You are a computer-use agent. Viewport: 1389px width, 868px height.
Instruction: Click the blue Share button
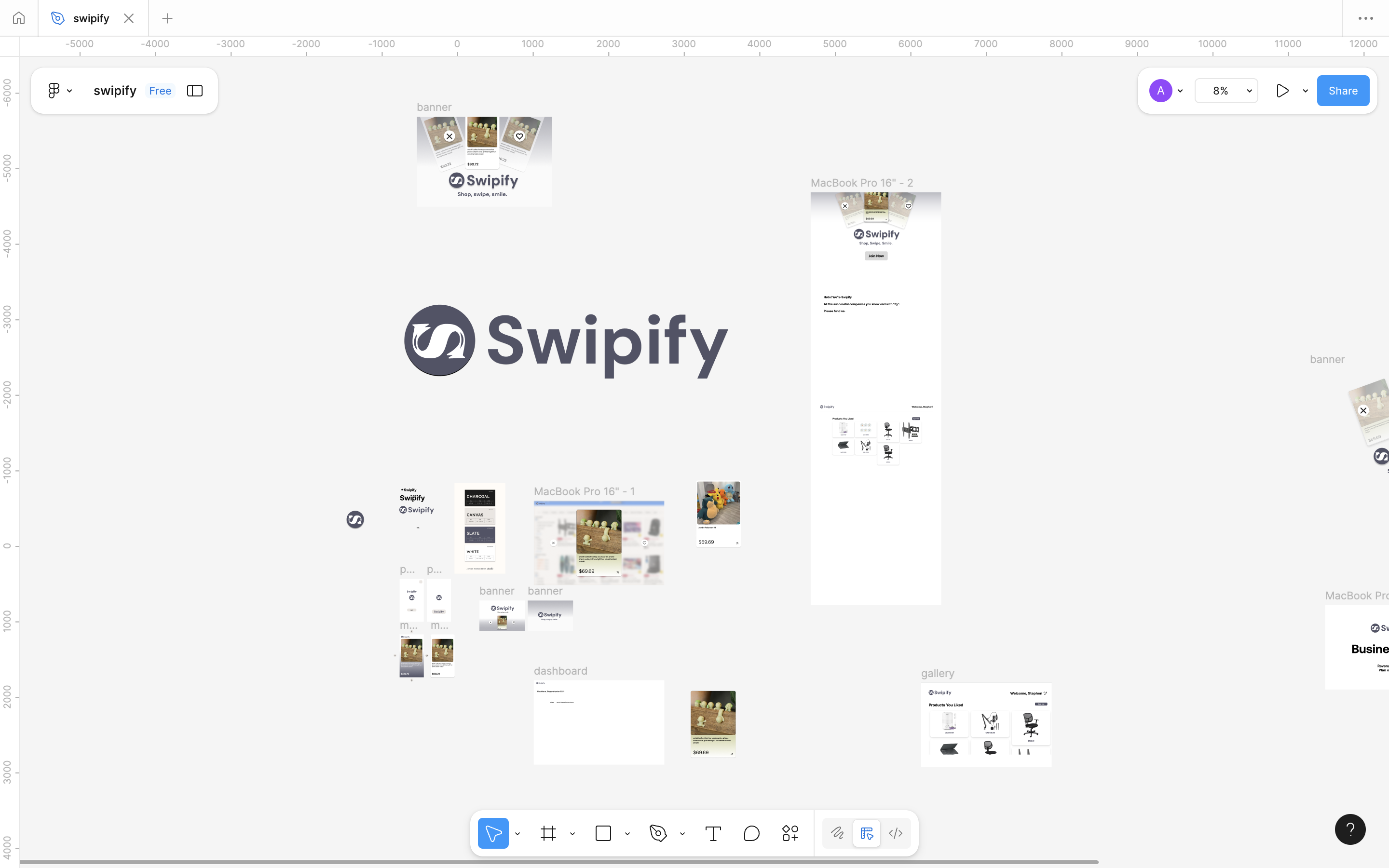pos(1343,91)
